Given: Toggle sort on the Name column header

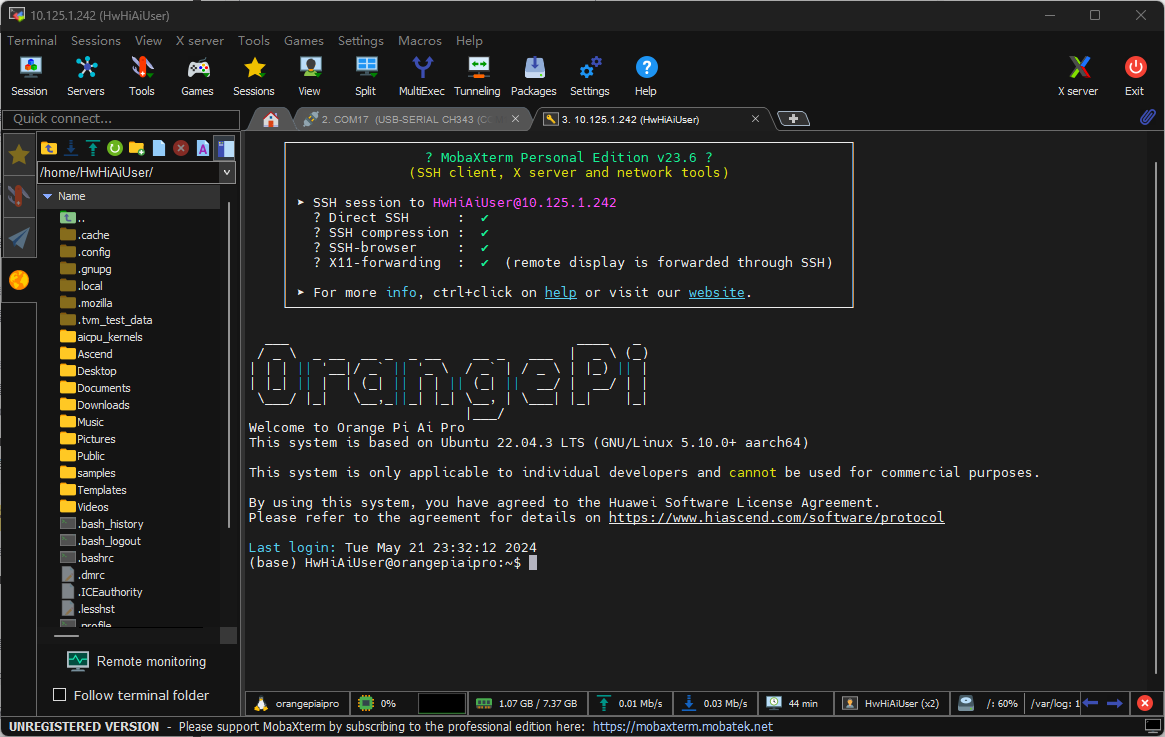Looking at the screenshot, I should click(129, 196).
